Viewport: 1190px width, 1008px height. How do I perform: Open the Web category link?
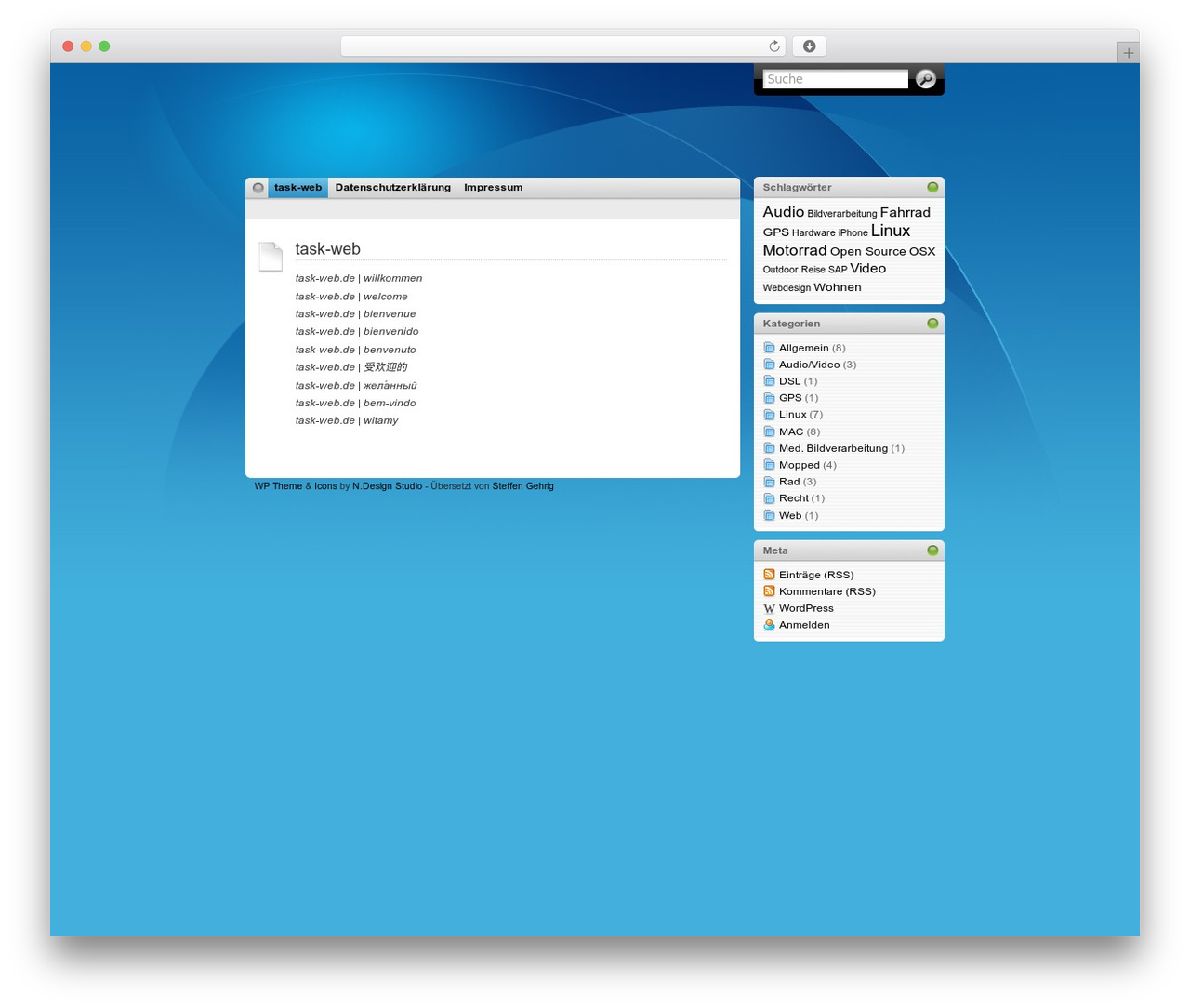click(x=790, y=515)
